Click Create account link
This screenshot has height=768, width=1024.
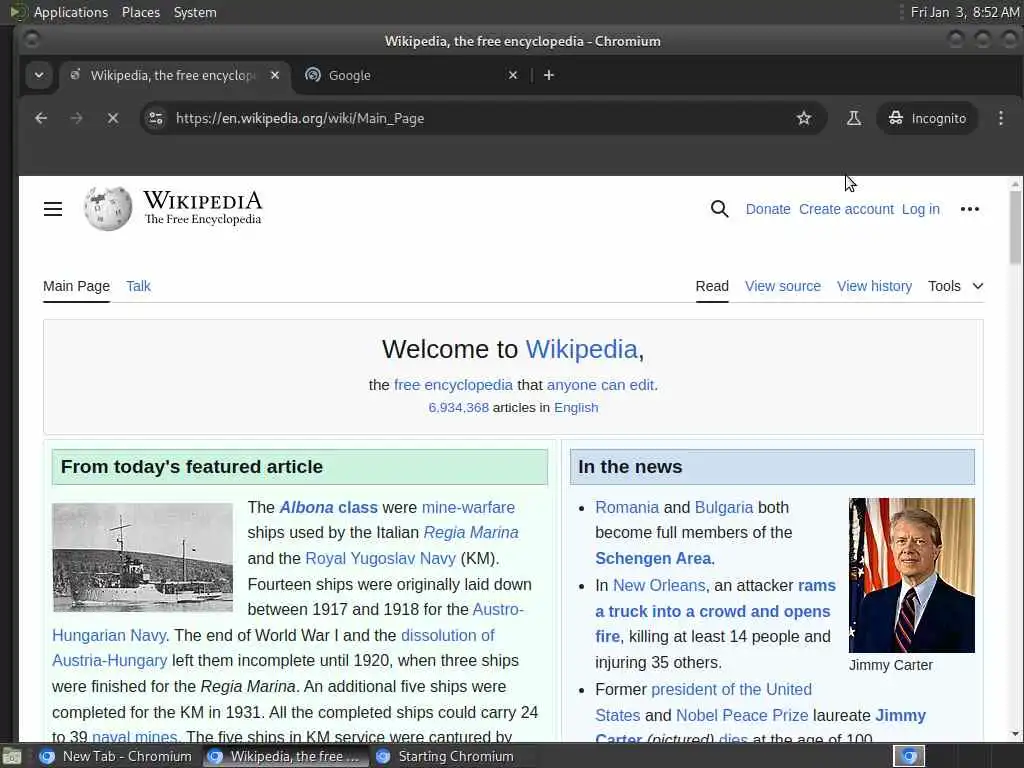click(846, 209)
